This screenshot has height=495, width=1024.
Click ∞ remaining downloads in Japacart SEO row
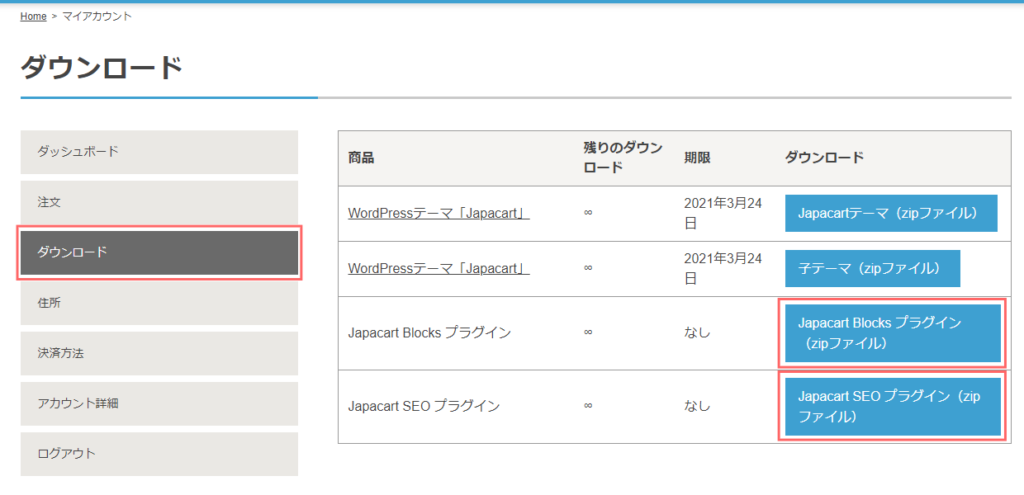[588, 406]
